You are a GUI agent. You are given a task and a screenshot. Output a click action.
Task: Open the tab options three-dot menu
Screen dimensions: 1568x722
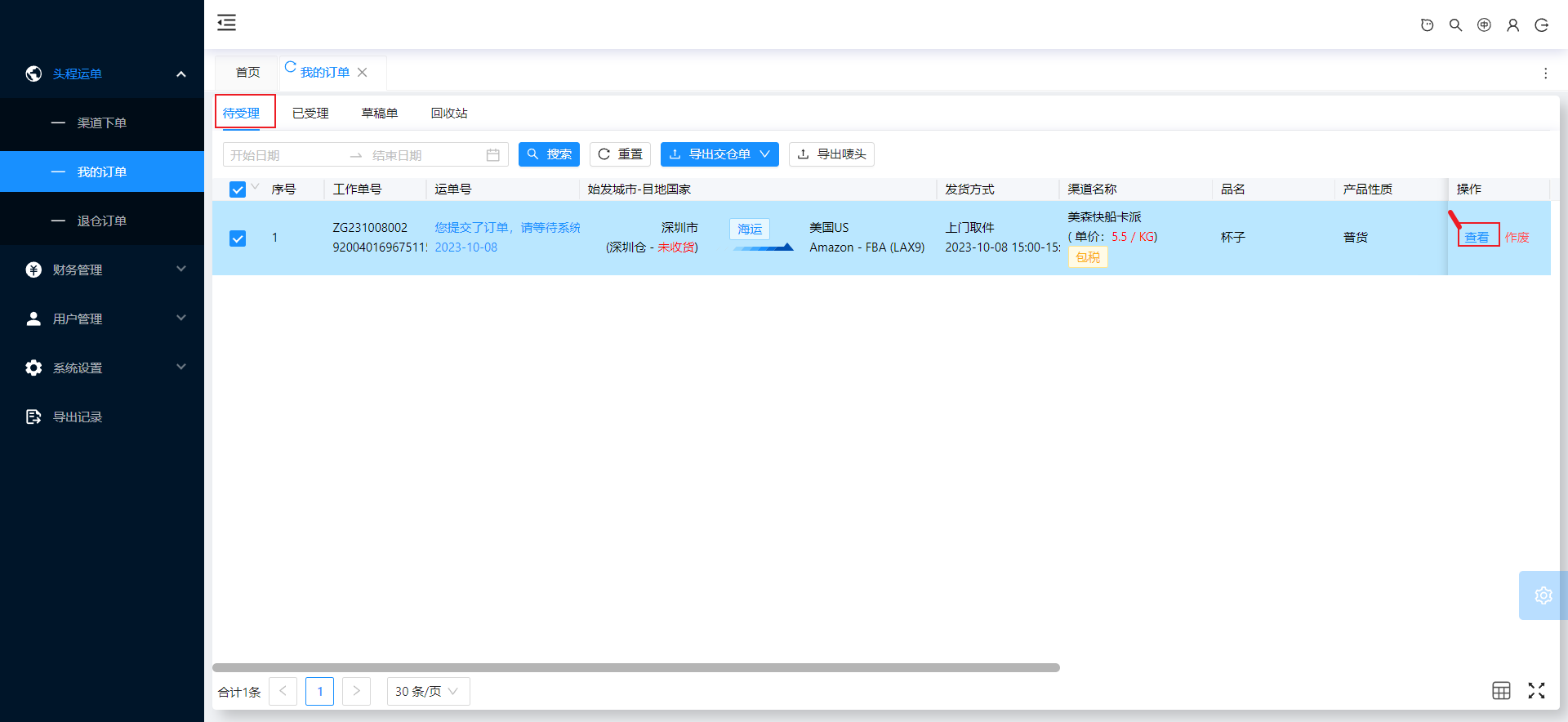click(1545, 74)
